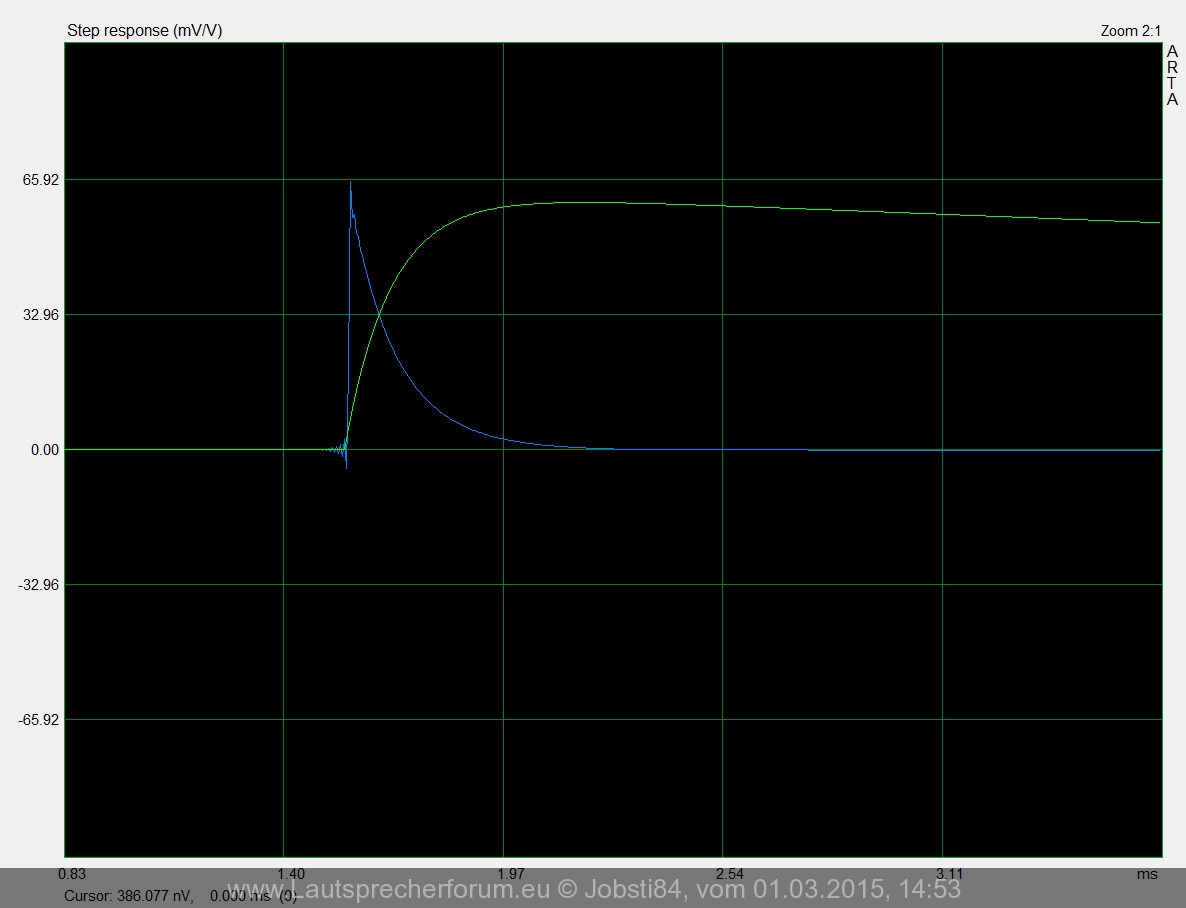Place cursor at blue curve's peak
This screenshot has width=1186, height=908.
(350, 183)
